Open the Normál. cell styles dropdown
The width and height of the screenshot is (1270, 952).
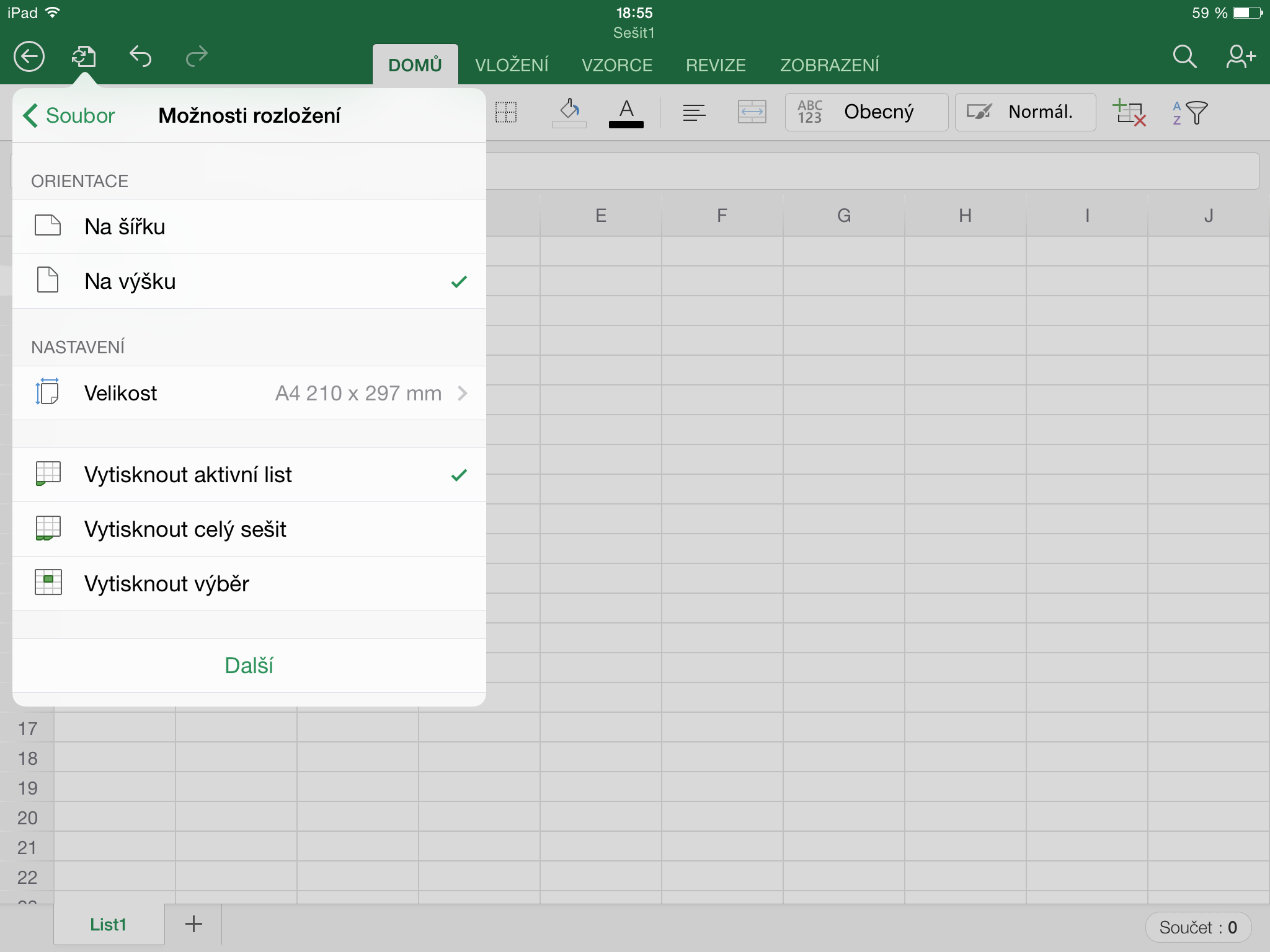[1025, 112]
